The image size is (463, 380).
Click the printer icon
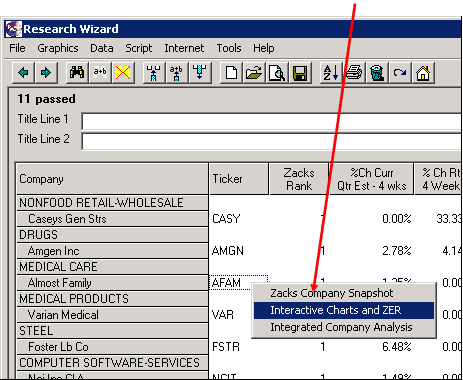tap(354, 72)
